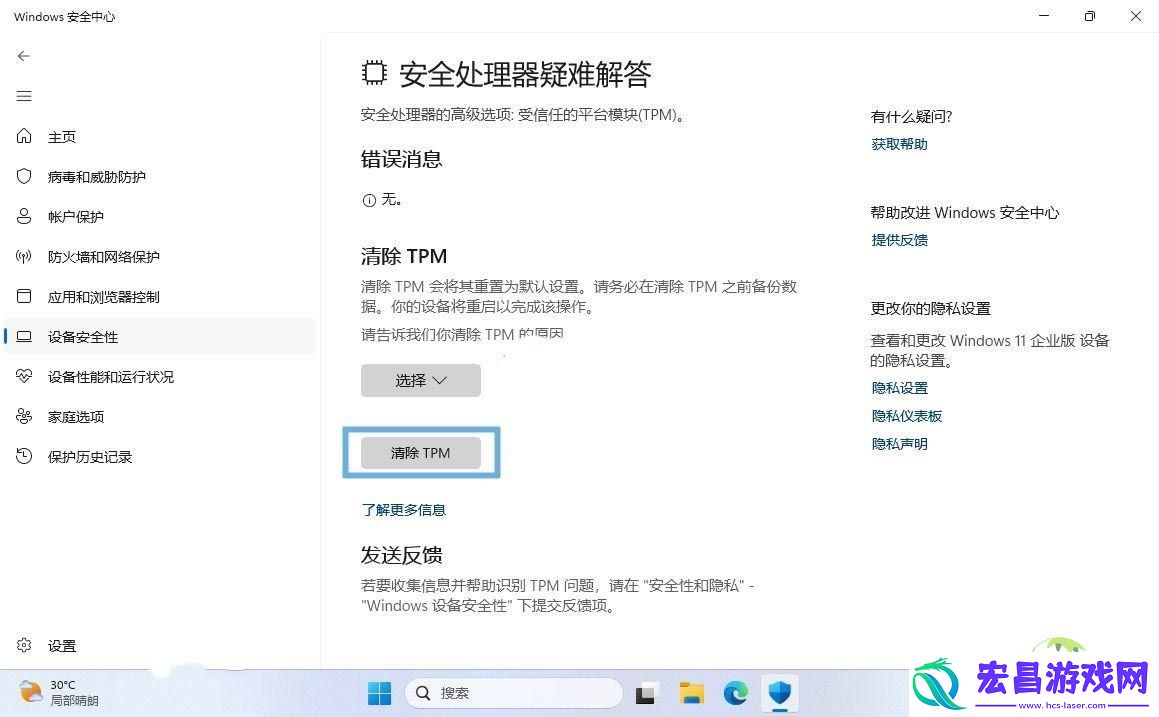1159x717 pixels.
Task: Click the 更改你的隐私设置 heading
Action: pyautogui.click(x=930, y=309)
